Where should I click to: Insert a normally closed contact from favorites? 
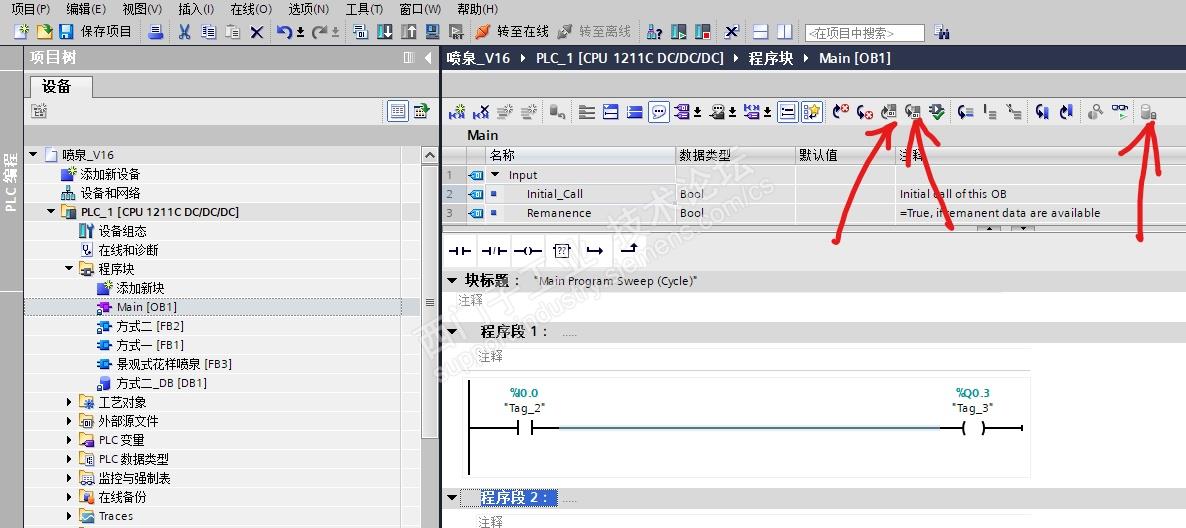(x=493, y=250)
